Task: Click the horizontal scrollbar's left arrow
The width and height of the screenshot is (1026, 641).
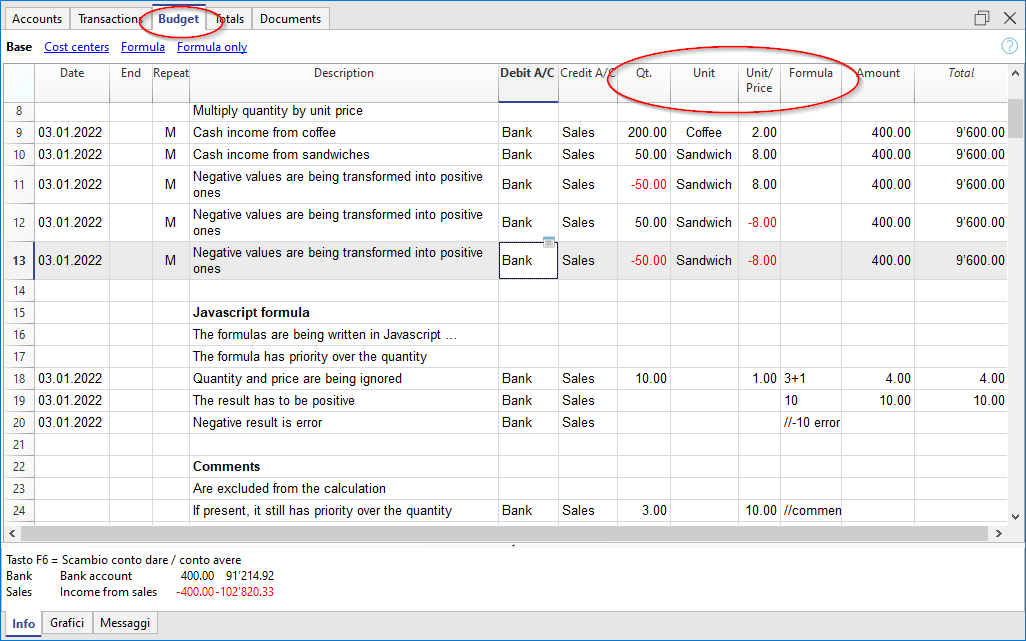Action: pos(10,533)
